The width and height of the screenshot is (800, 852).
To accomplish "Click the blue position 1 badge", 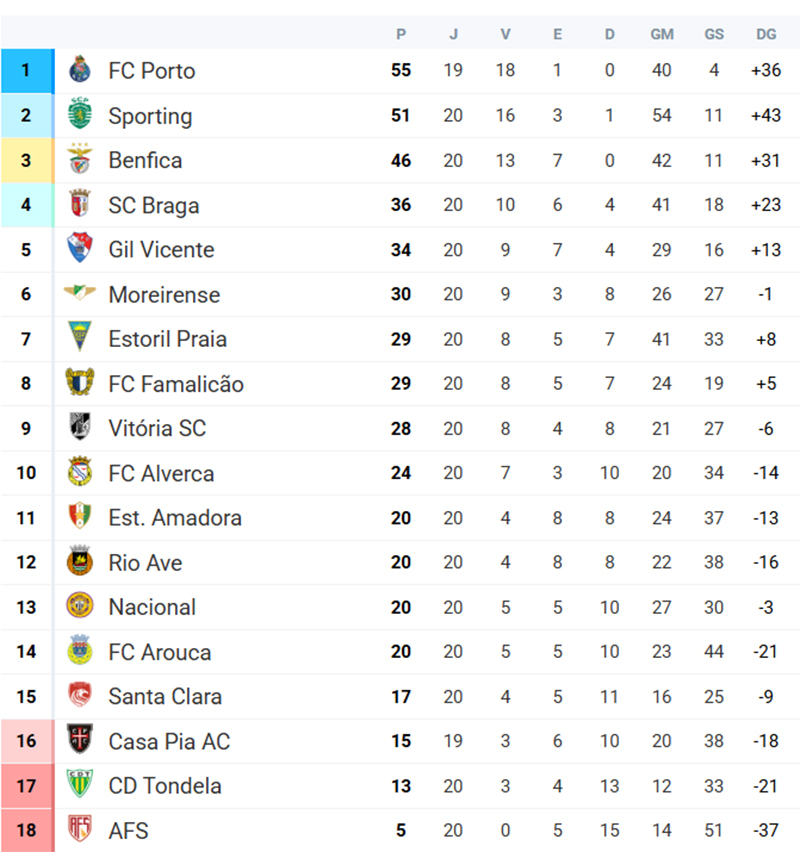I will tap(26, 71).
